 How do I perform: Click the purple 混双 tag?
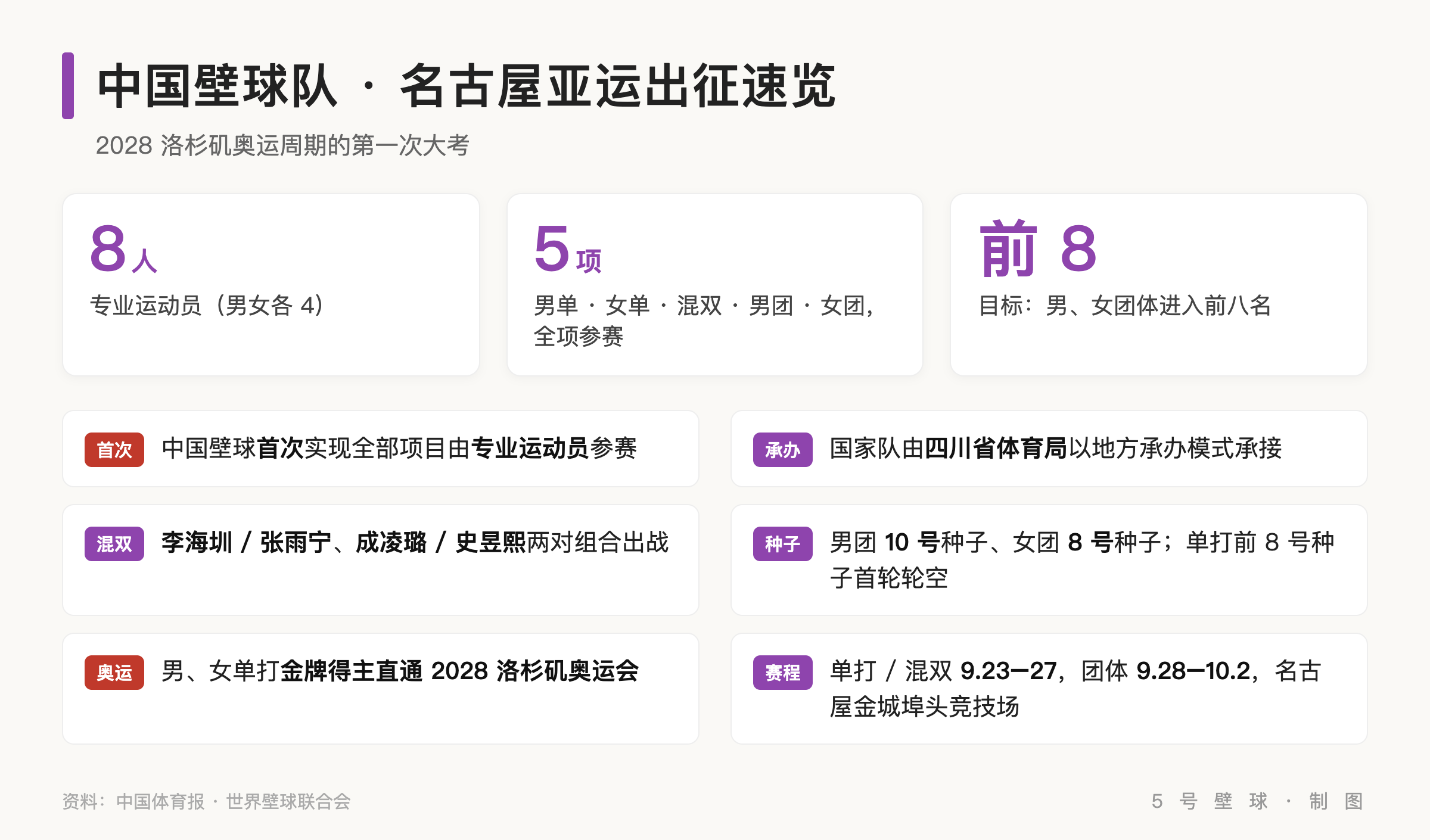click(x=114, y=543)
